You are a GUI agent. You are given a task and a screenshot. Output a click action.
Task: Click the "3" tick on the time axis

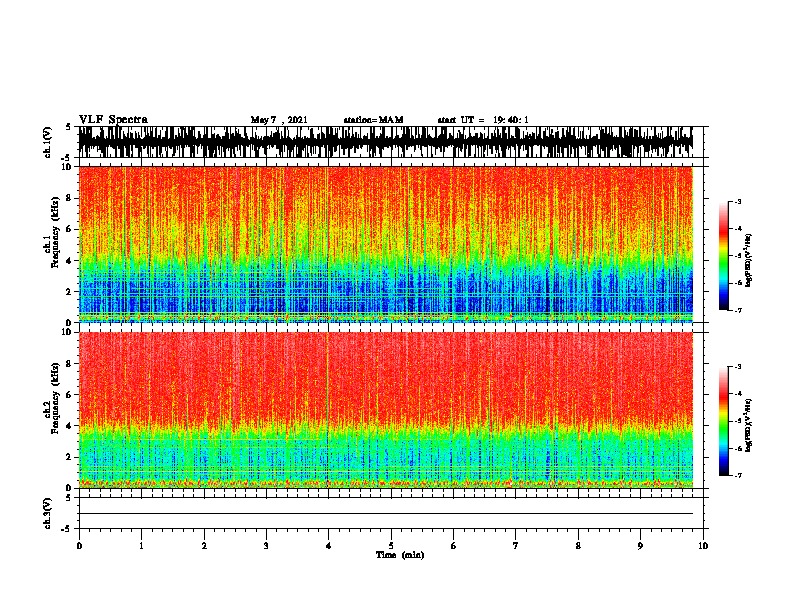click(266, 546)
